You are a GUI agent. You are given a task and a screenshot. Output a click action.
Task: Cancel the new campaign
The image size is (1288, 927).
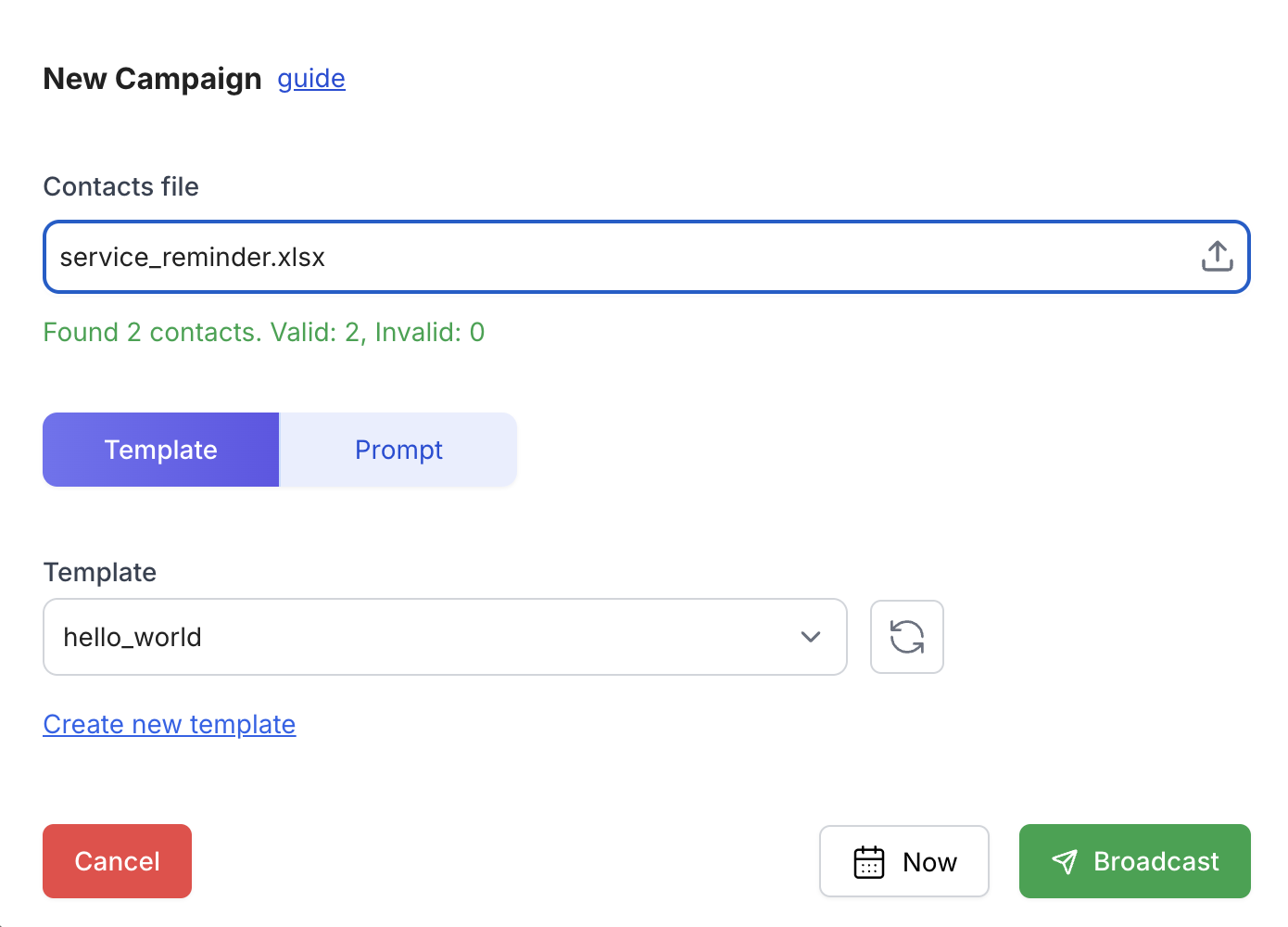118,861
